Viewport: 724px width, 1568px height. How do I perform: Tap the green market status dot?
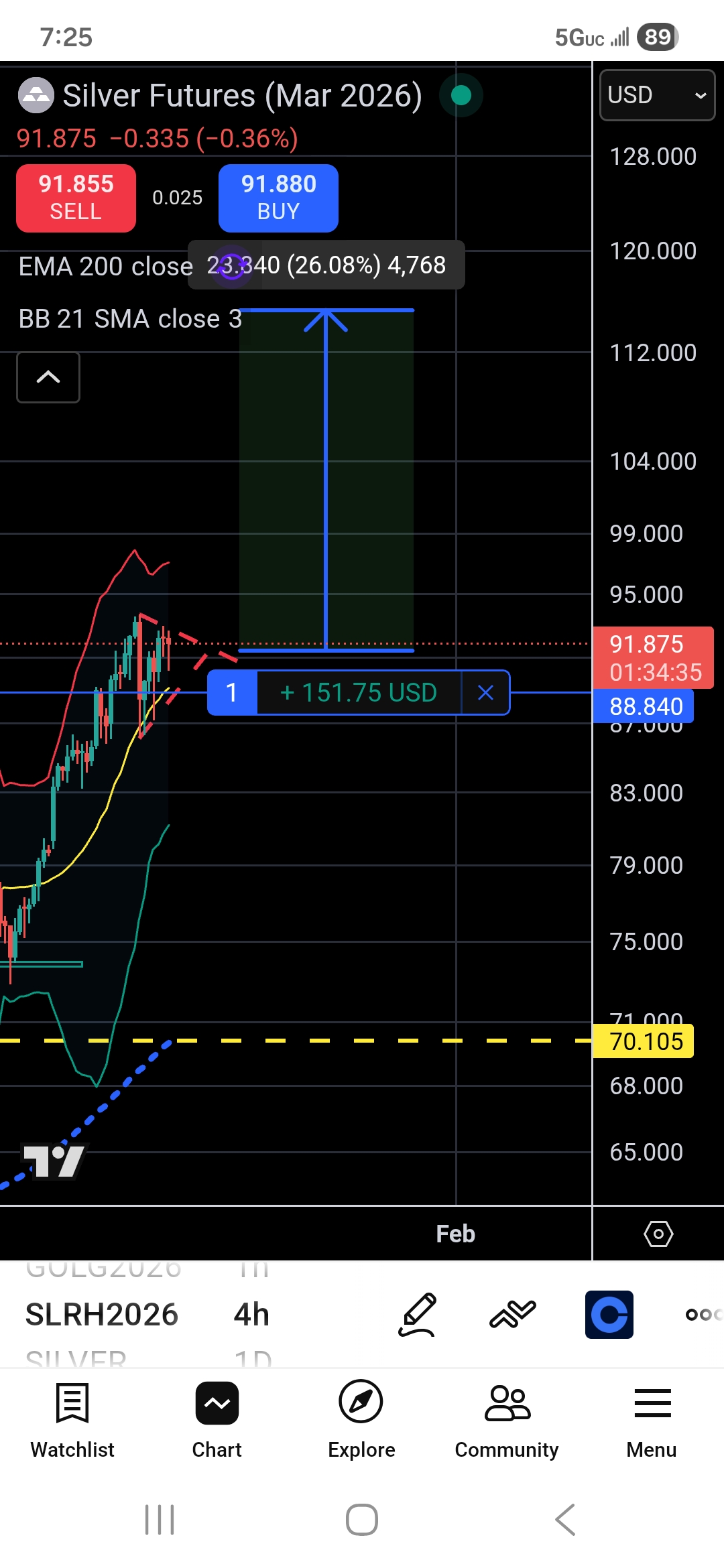(461, 95)
